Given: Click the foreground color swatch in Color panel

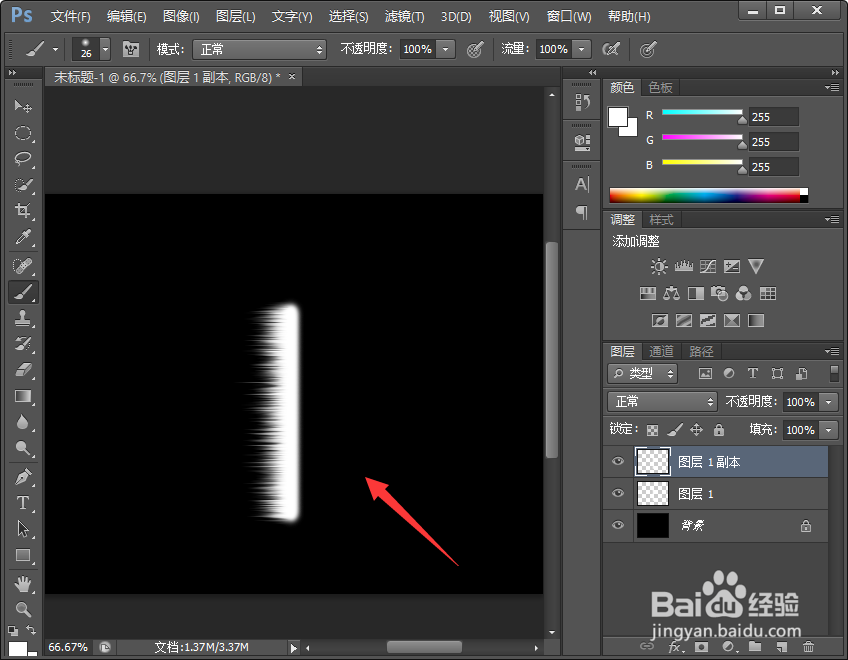Looking at the screenshot, I should coord(618,116).
